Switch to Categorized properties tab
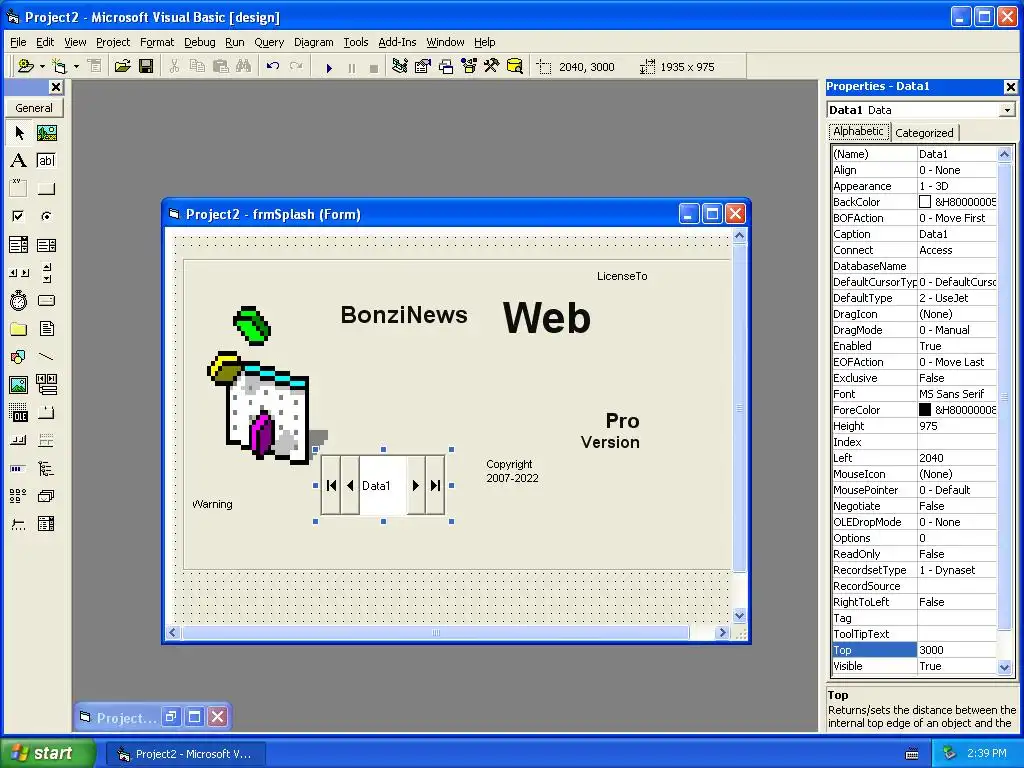Screen dimensions: 1024x768 pos(924,133)
